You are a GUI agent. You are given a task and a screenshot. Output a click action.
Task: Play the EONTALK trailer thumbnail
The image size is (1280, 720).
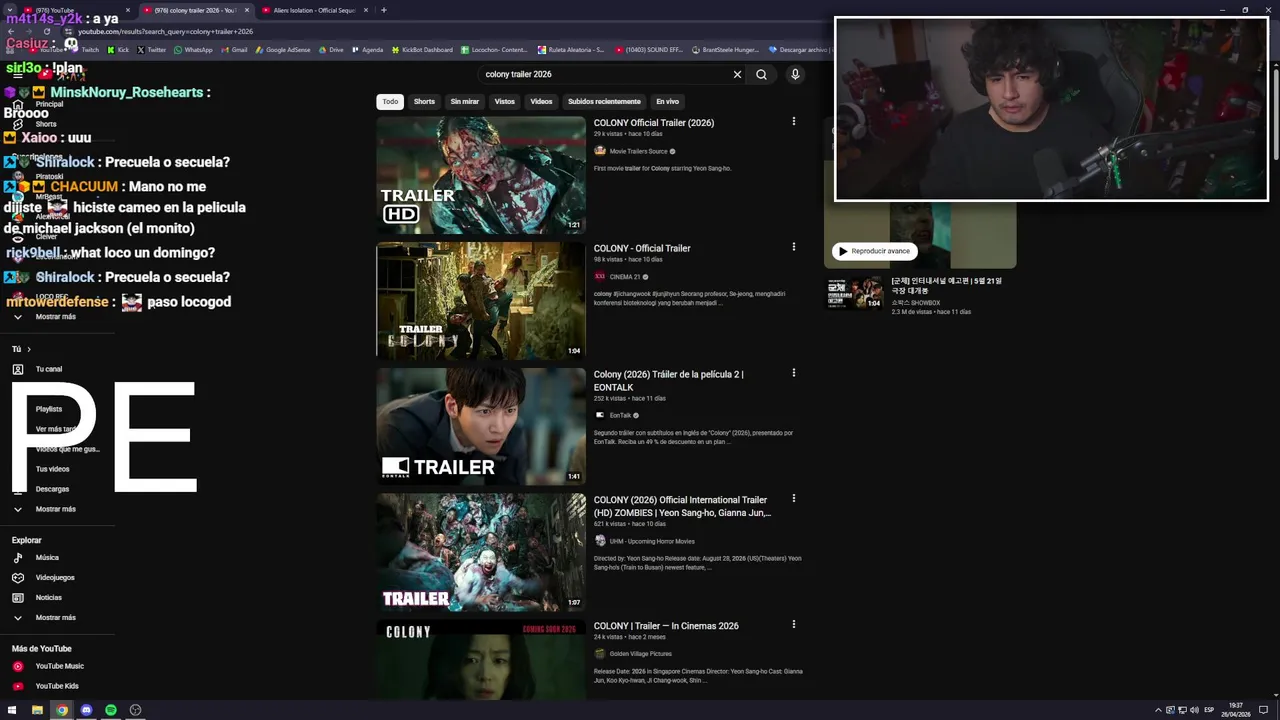(481, 426)
